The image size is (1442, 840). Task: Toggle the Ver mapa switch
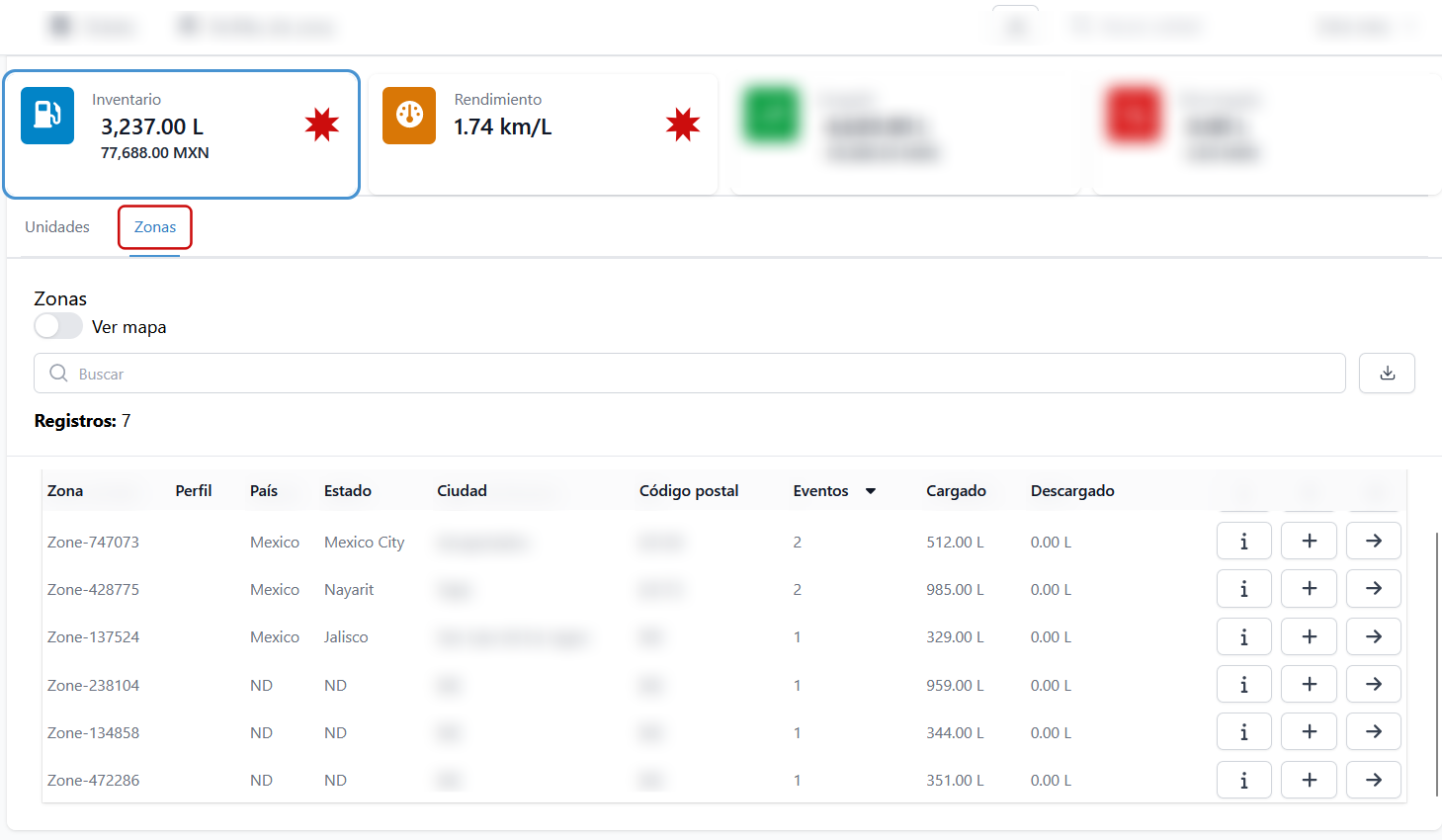coord(58,326)
